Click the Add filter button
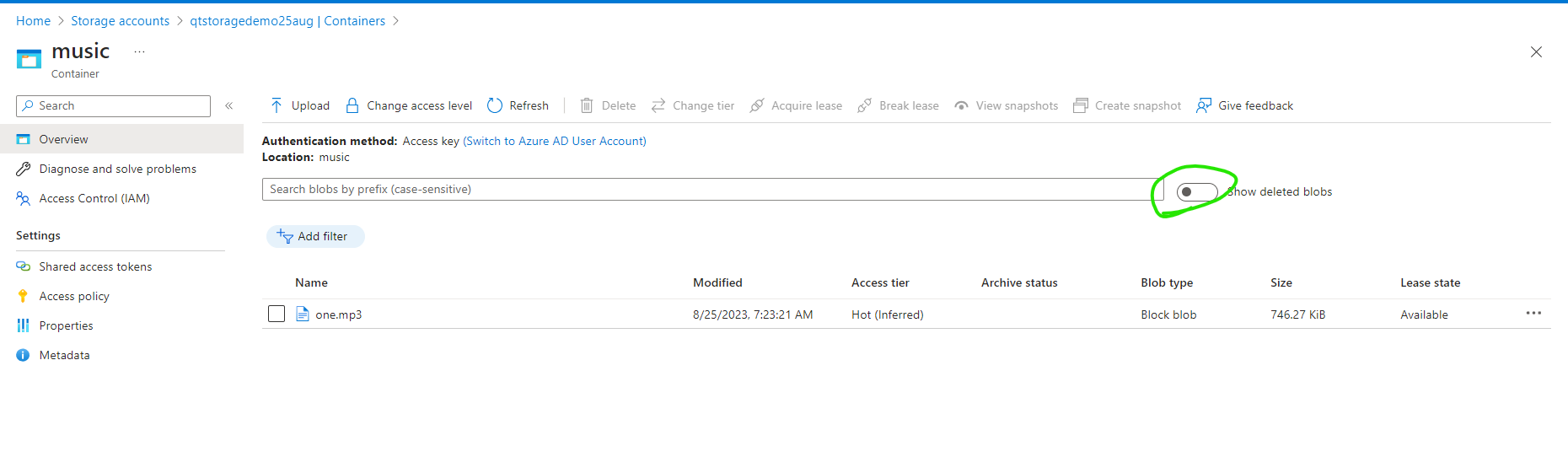1568x473 pixels. coord(315,236)
